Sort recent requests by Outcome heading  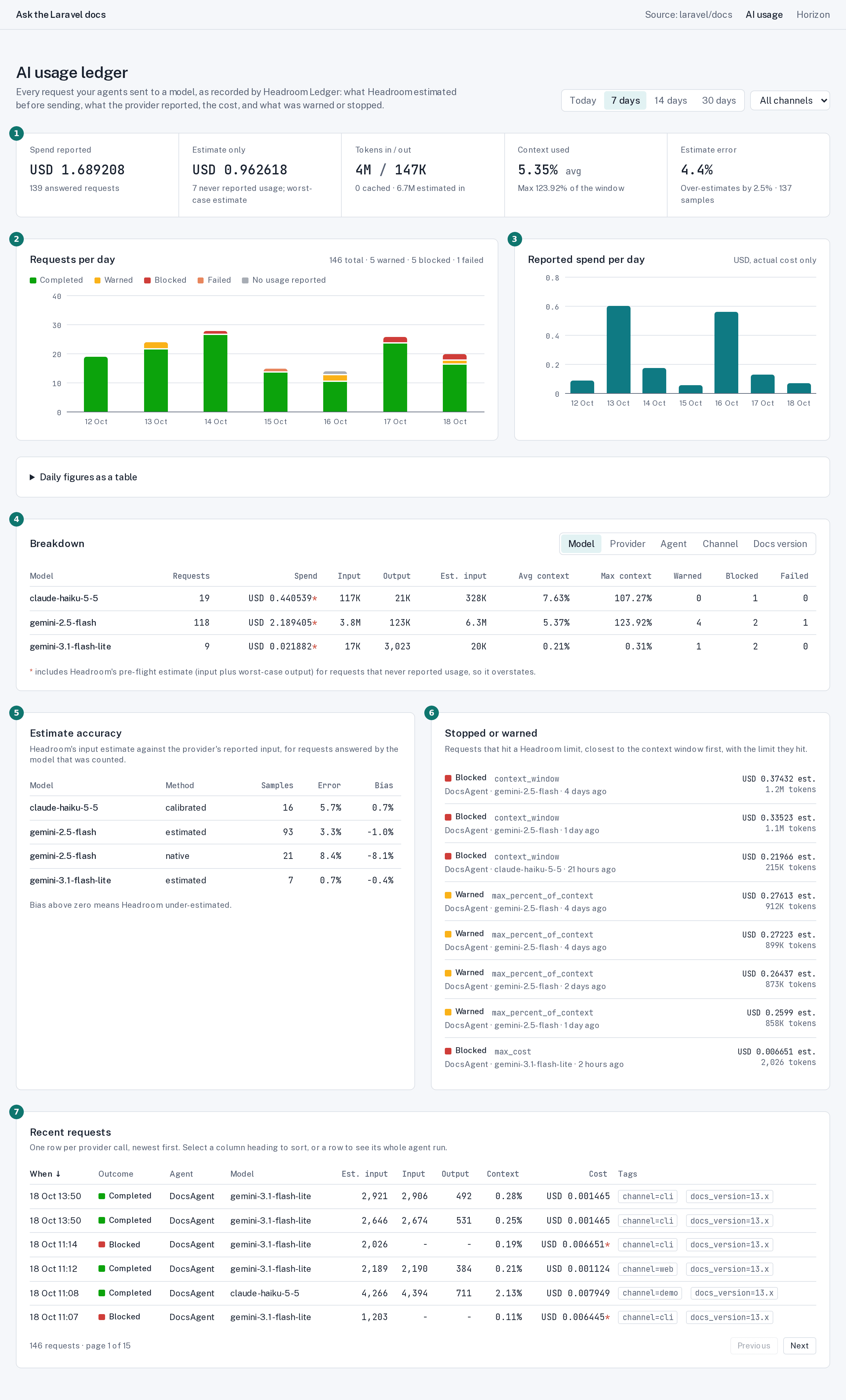[x=115, y=1174]
